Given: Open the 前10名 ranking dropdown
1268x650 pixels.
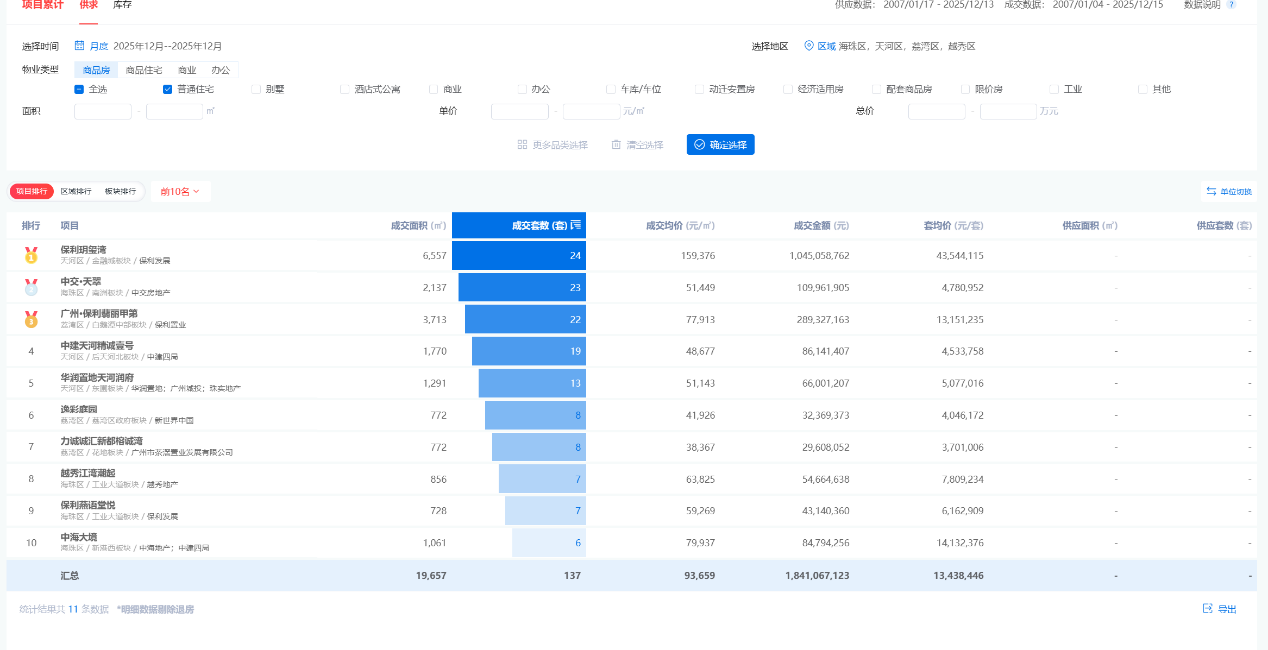Looking at the screenshot, I should click(x=180, y=191).
